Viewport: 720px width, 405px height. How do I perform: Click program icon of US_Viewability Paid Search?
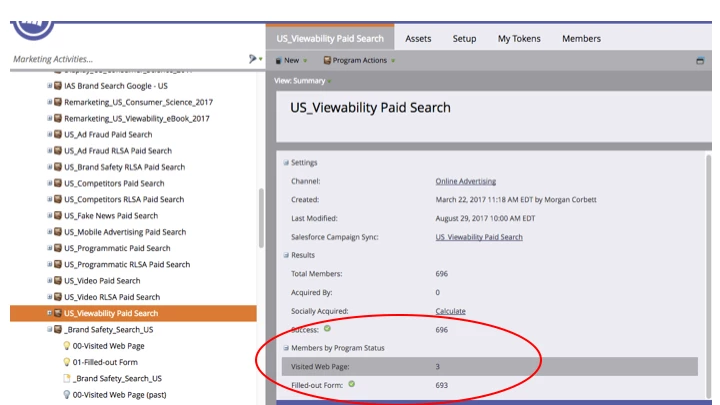tap(58, 313)
